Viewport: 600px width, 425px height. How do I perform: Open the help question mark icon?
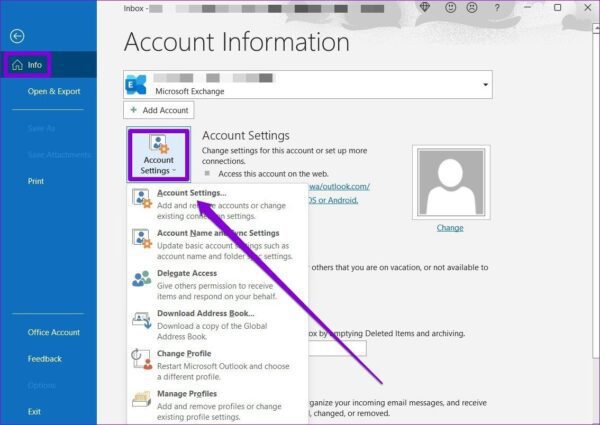coord(497,8)
